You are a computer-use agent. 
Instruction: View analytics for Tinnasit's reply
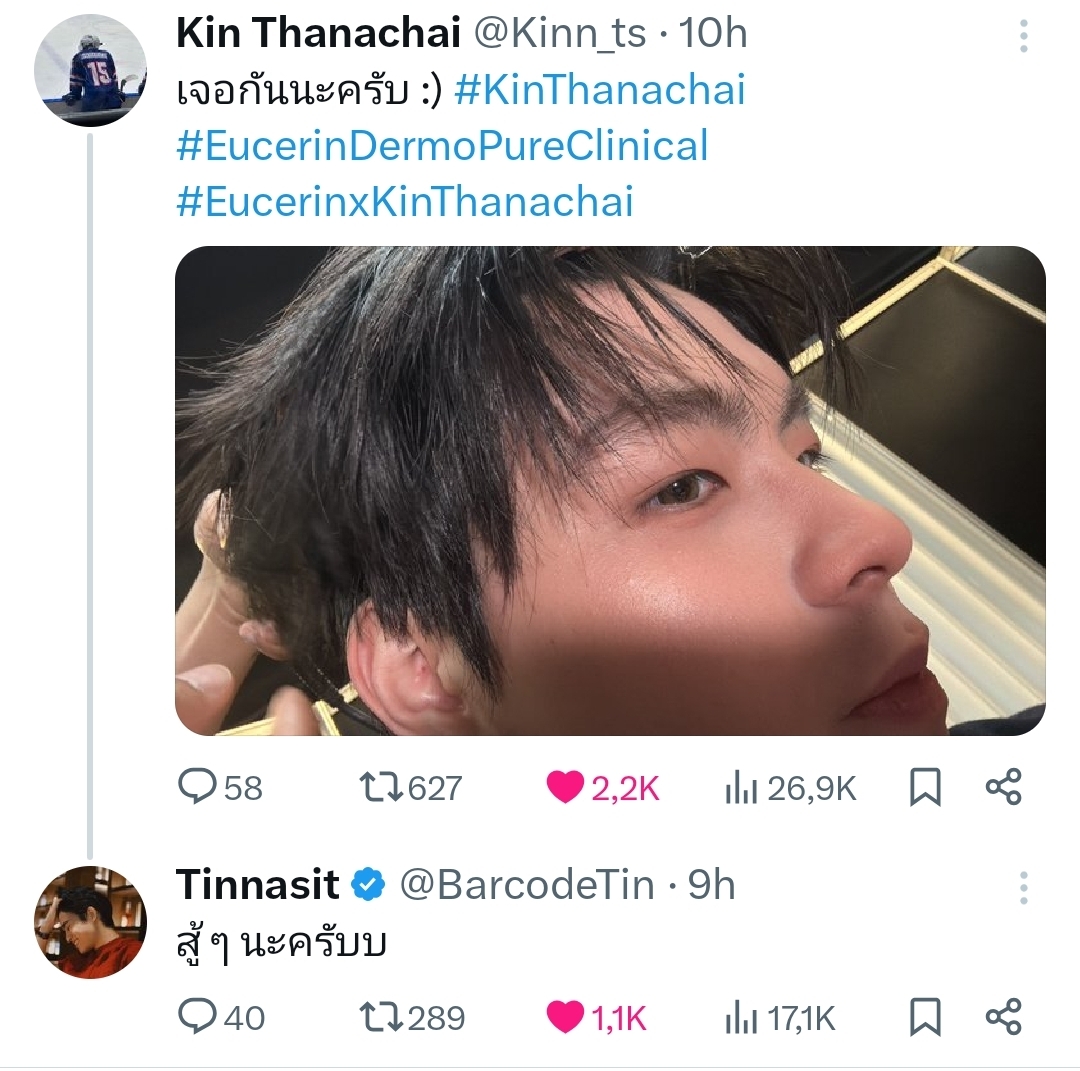(739, 1018)
